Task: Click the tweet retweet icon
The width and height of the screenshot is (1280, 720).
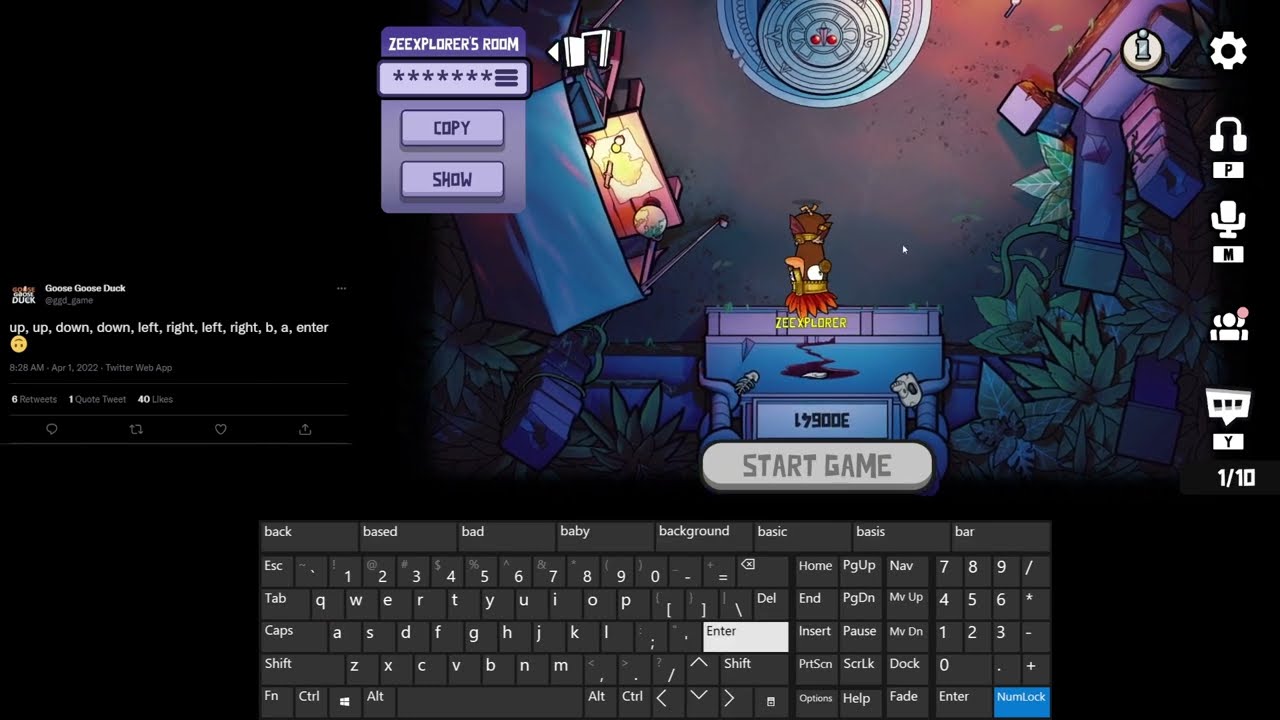Action: tap(136, 429)
